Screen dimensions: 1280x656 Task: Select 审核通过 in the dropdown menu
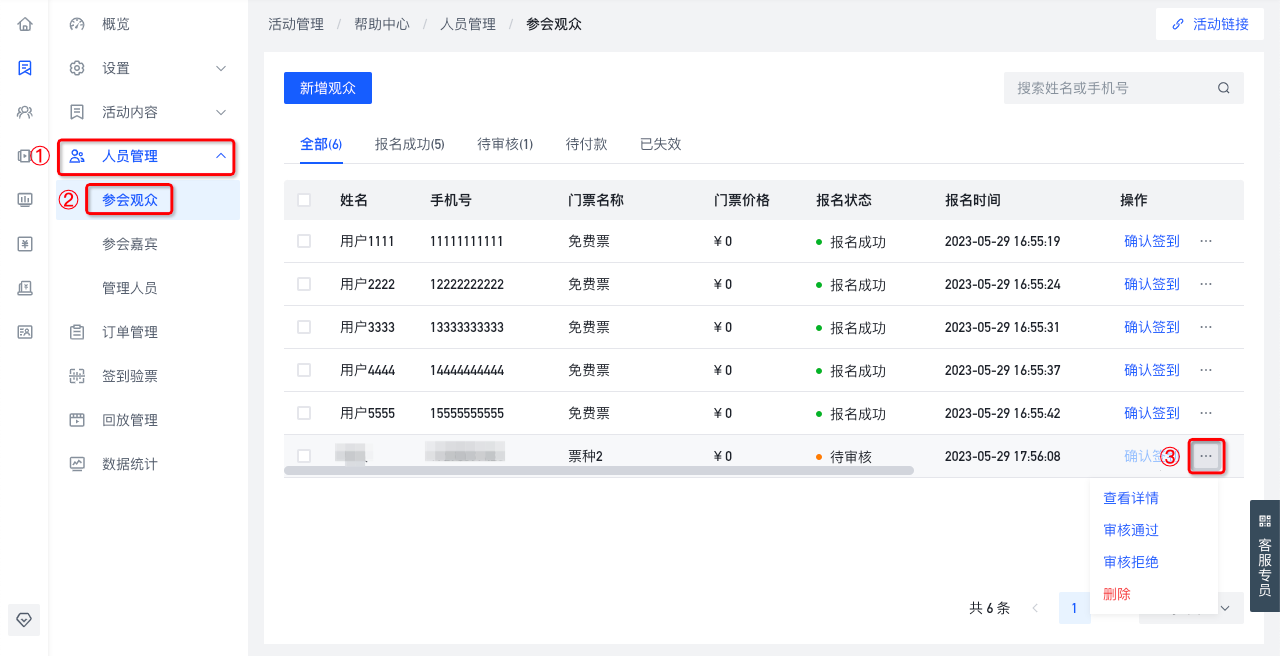pos(1131,530)
